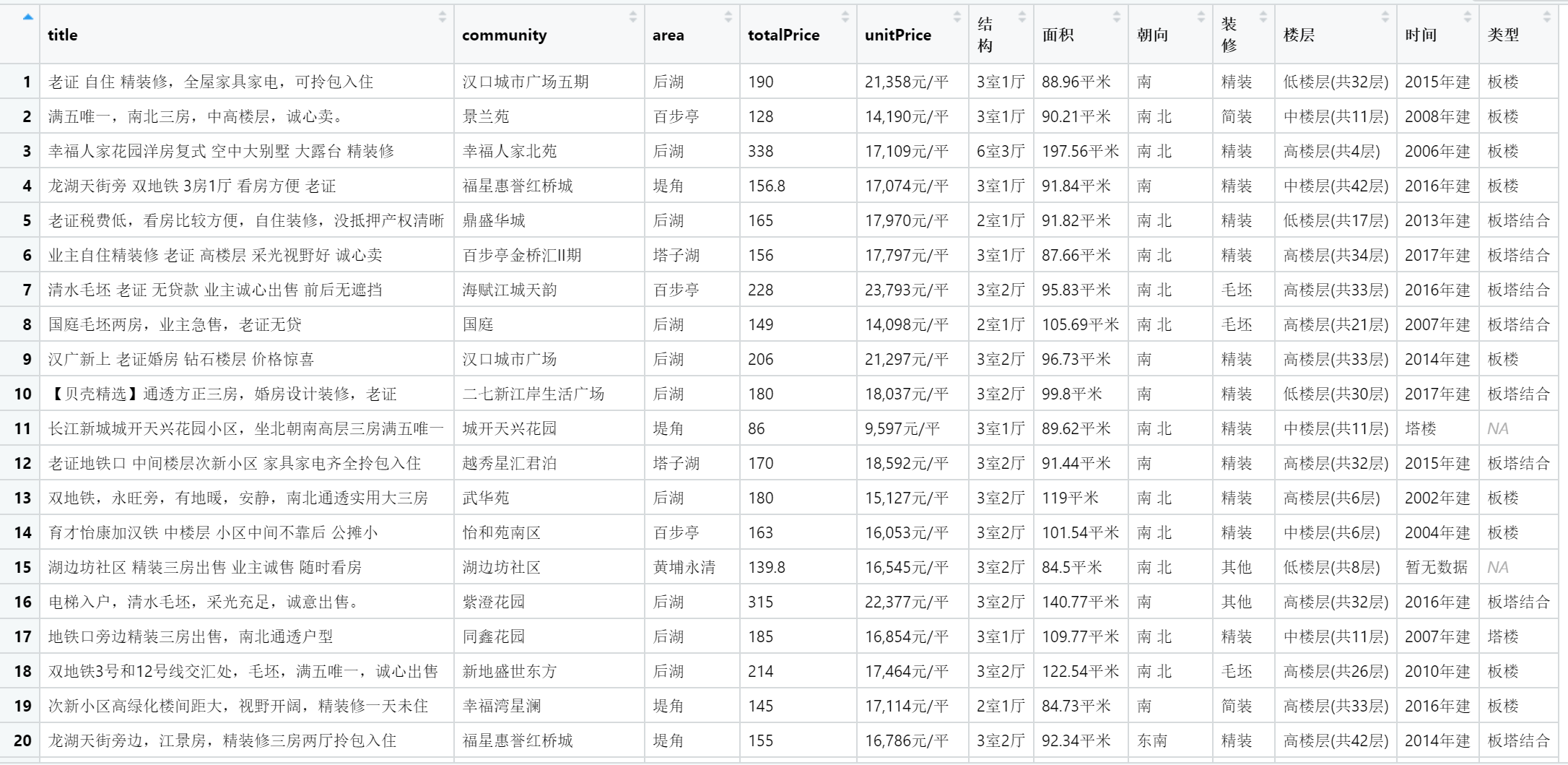Sort by area using its sort arrows
This screenshot has width=1568, height=765.
[728, 17]
